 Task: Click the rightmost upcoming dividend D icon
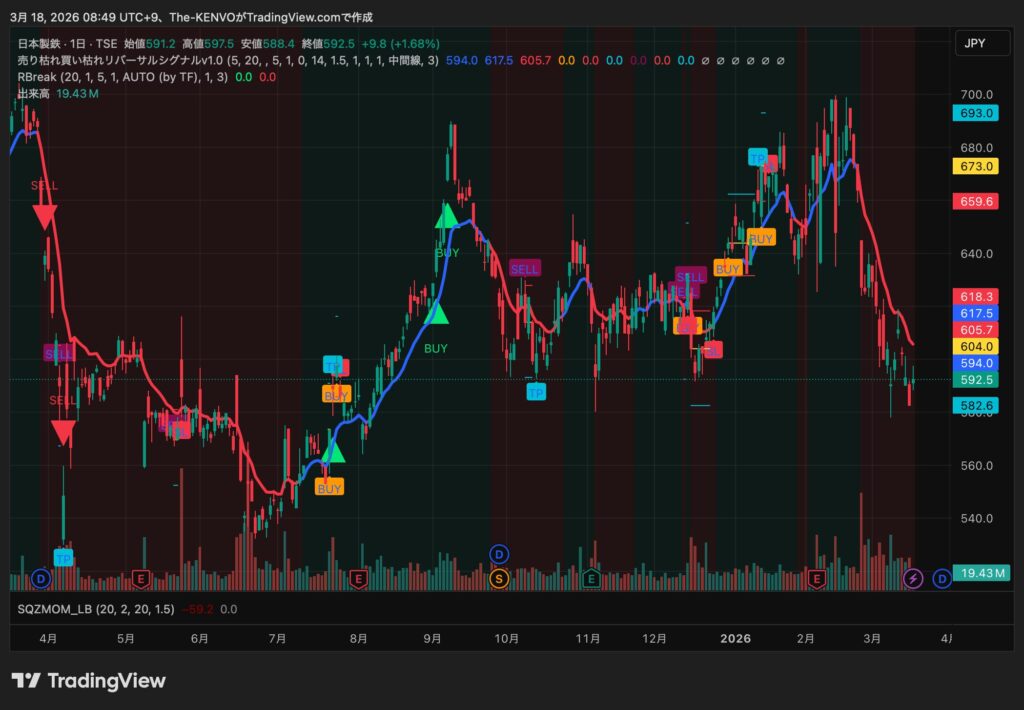tap(941, 578)
